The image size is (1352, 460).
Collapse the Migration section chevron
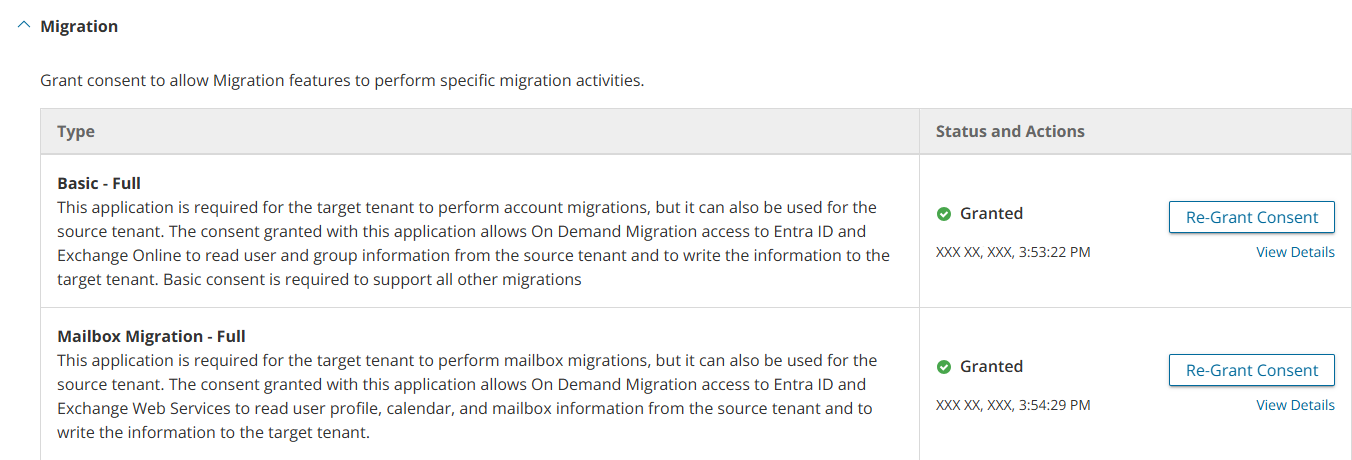pyautogui.click(x=24, y=27)
